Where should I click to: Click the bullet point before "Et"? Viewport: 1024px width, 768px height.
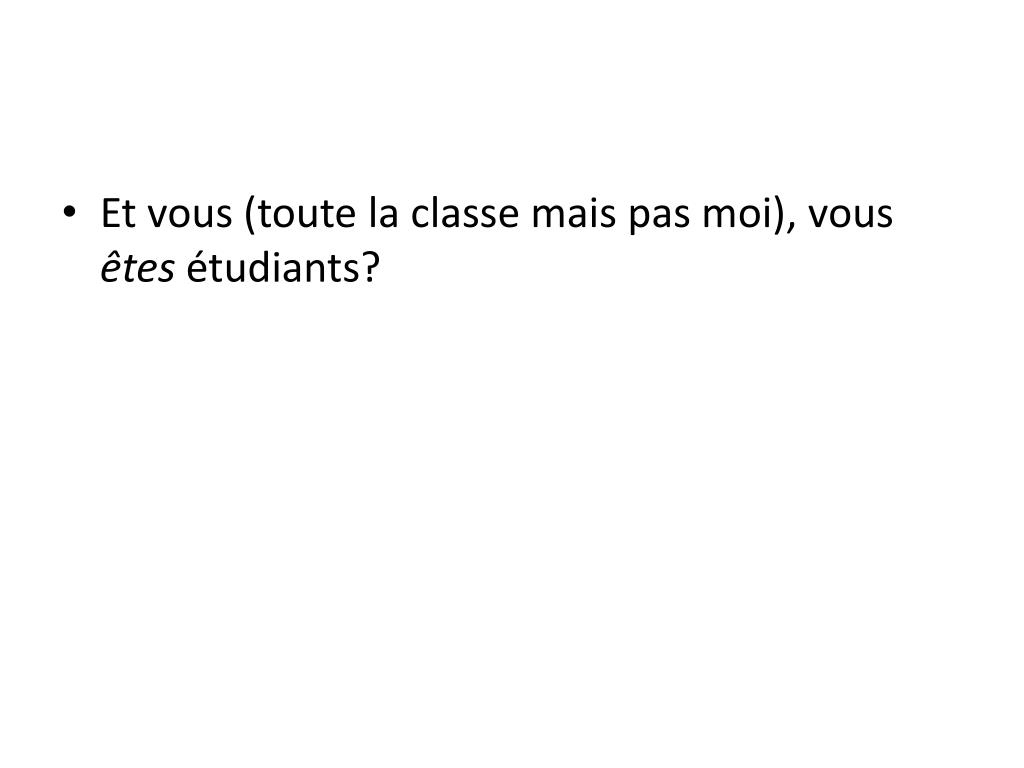click(x=69, y=212)
